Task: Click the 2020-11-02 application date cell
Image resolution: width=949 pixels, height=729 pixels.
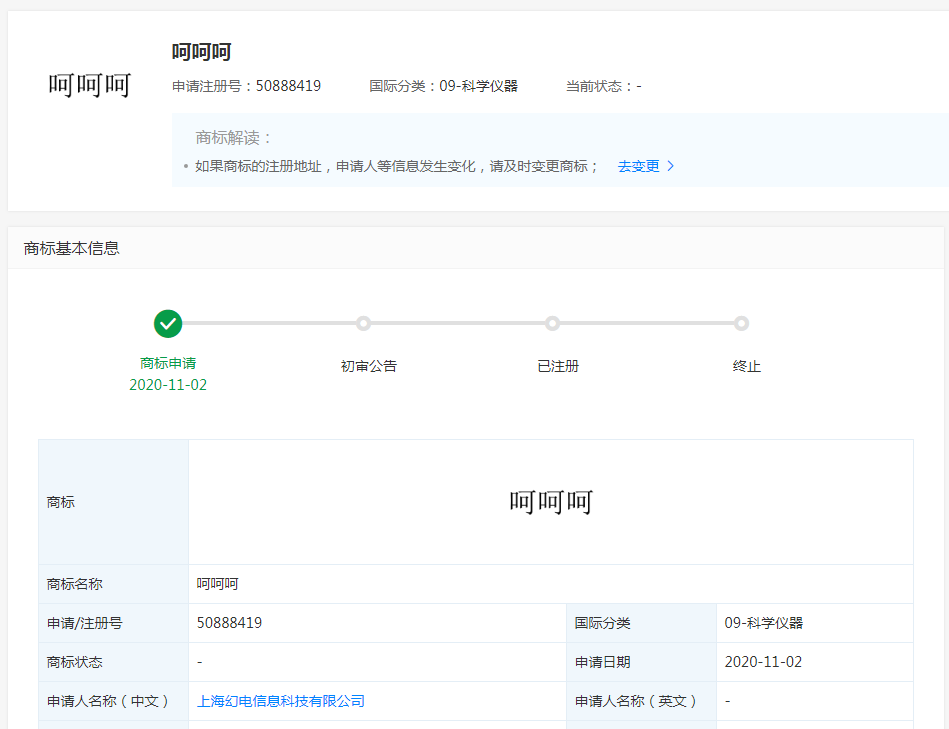Action: [764, 662]
